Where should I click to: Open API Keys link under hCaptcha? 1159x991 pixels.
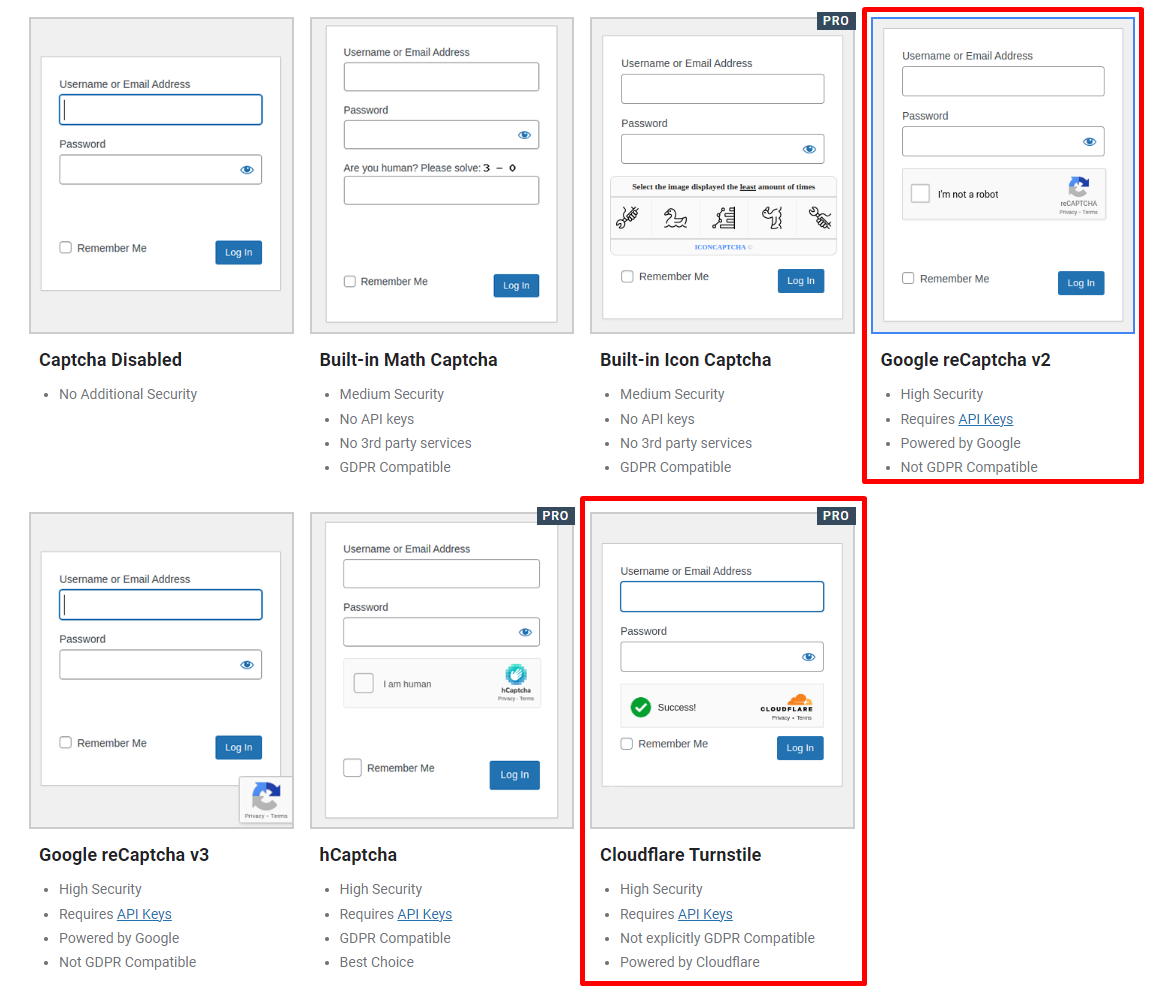point(424,914)
